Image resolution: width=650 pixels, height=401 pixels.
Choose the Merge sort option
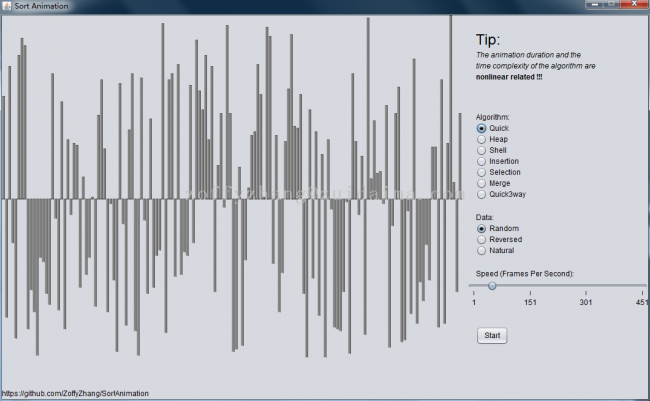tap(482, 183)
